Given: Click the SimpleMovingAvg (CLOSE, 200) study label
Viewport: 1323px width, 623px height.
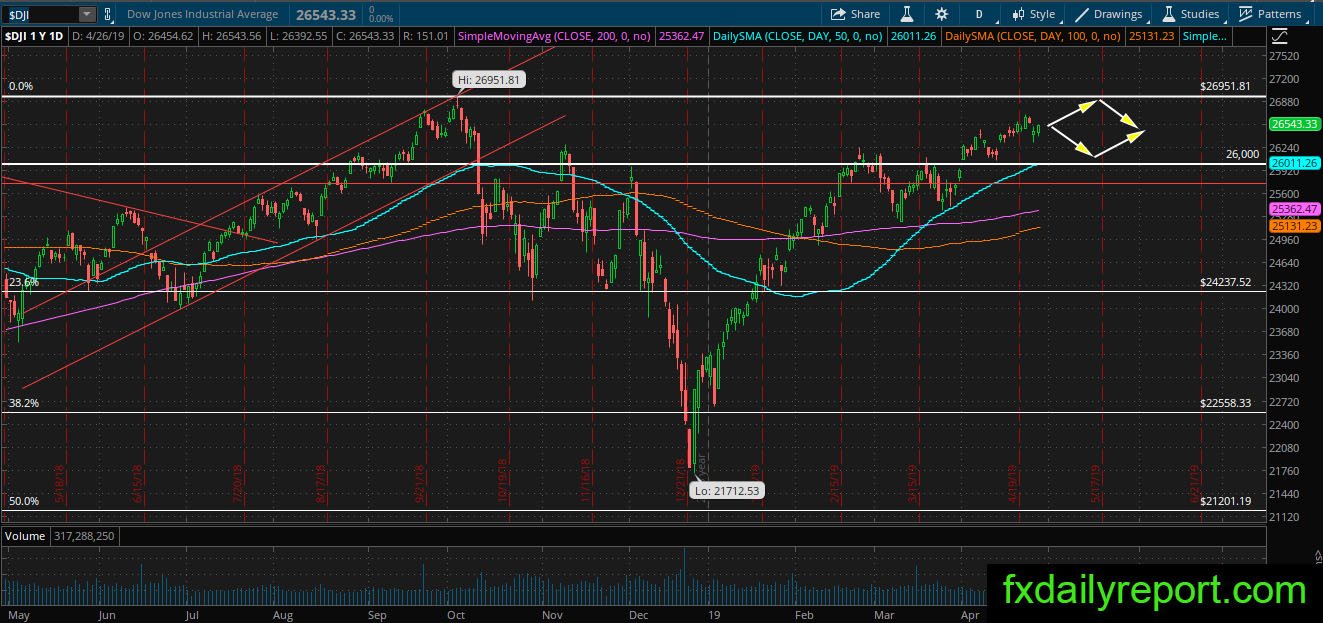Looking at the screenshot, I should pyautogui.click(x=555, y=36).
